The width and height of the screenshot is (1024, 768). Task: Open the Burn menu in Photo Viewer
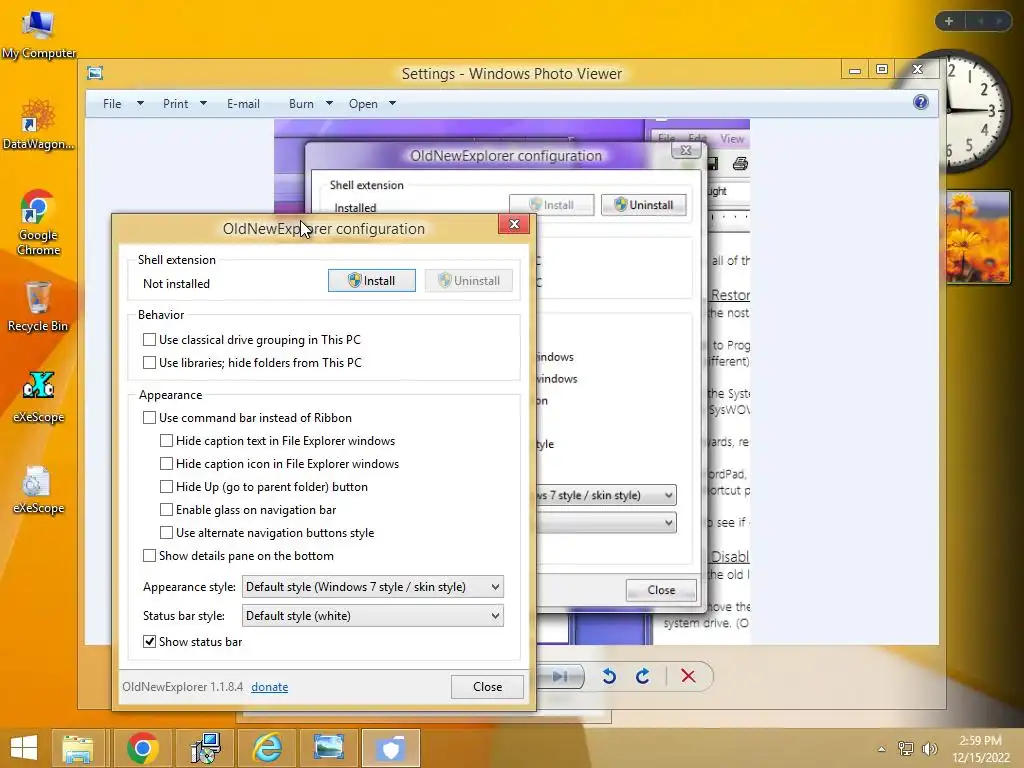[301, 103]
